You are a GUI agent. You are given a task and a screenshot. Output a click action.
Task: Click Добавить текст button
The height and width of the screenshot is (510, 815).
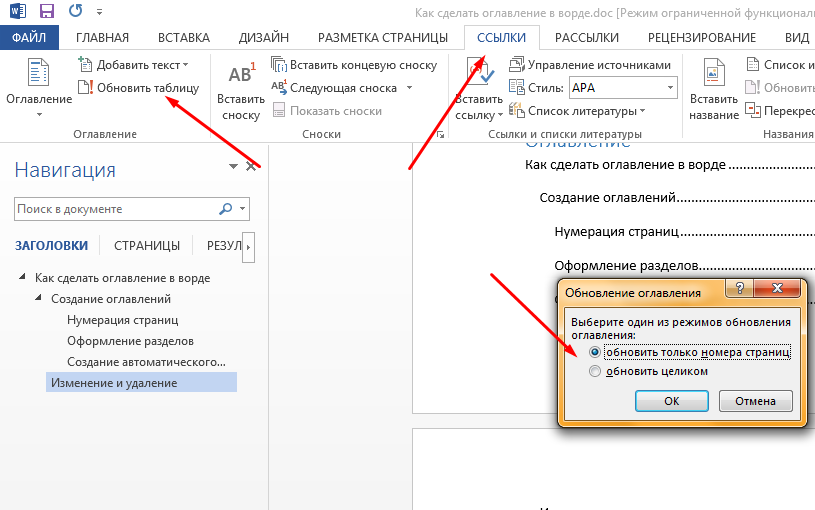click(134, 65)
